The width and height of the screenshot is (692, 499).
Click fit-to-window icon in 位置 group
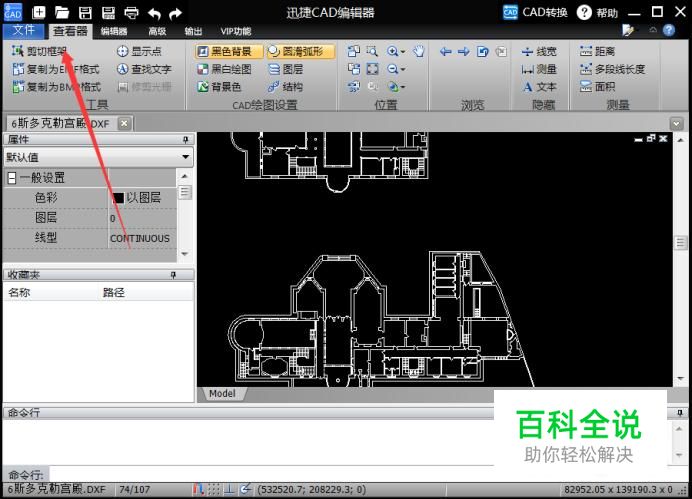point(372,69)
